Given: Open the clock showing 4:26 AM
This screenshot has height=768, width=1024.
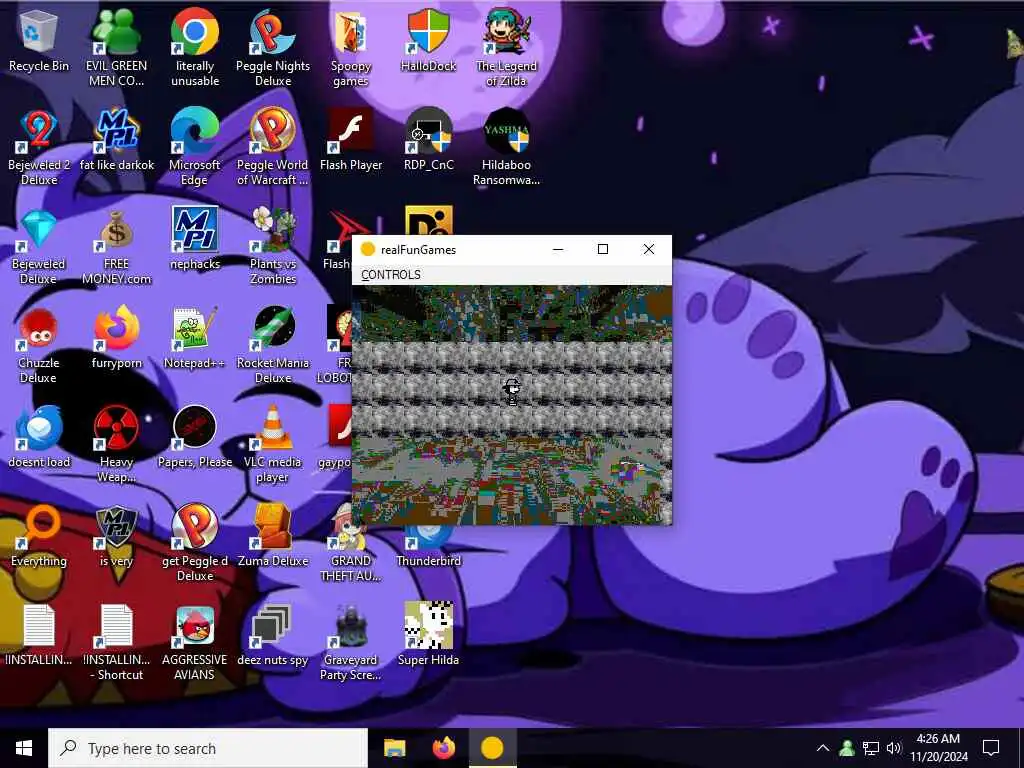Looking at the screenshot, I should pos(938,748).
